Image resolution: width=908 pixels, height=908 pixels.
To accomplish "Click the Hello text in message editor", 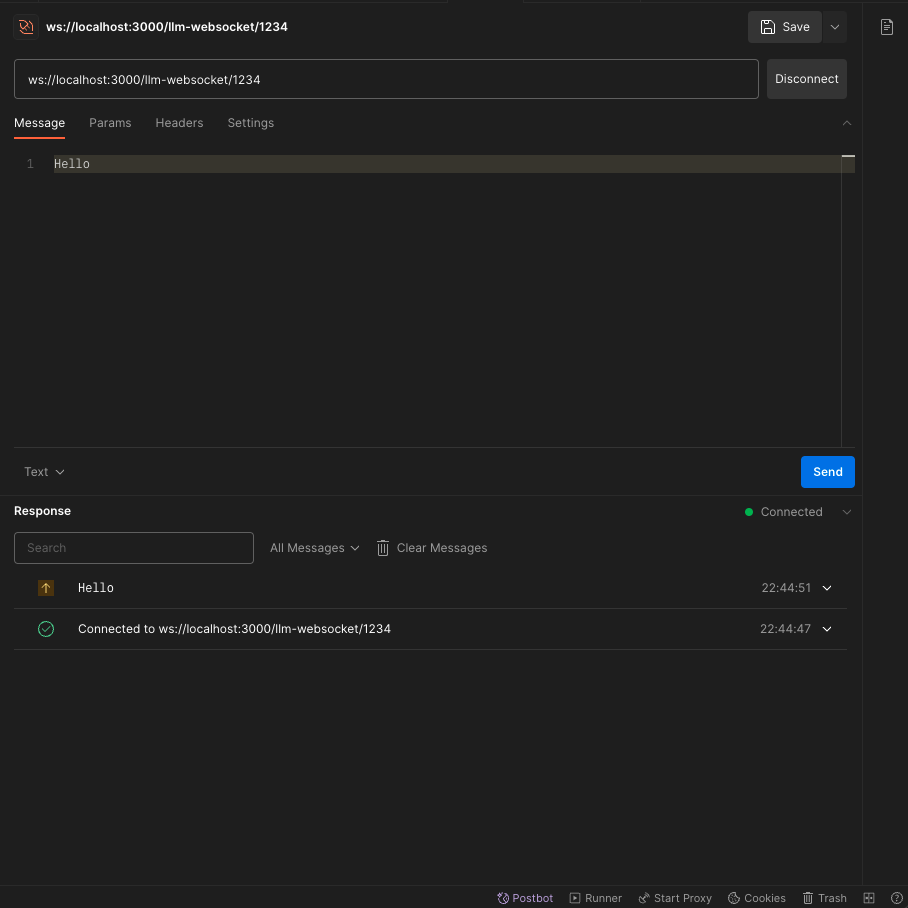I will pos(72,164).
